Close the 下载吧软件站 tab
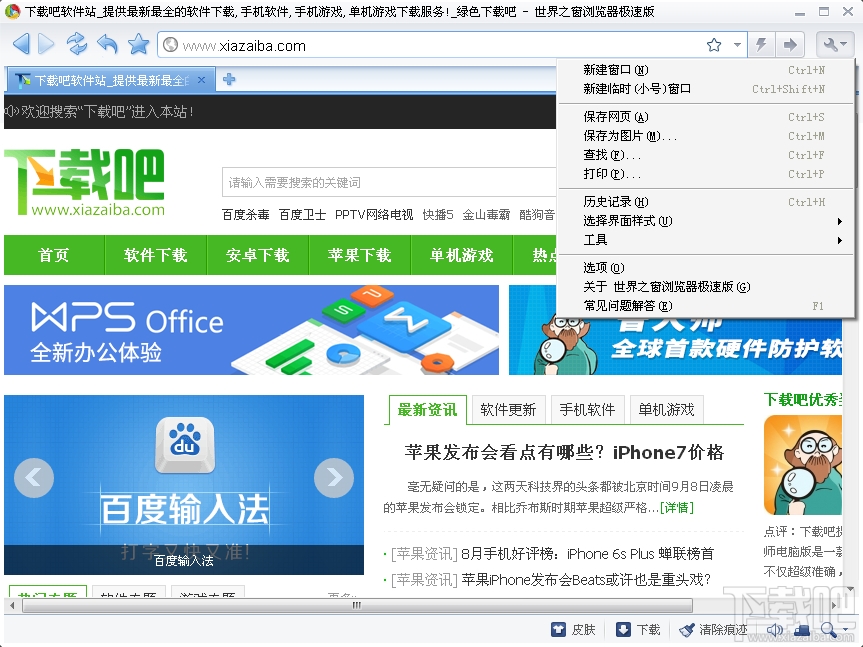The width and height of the screenshot is (863, 647). tap(201, 80)
